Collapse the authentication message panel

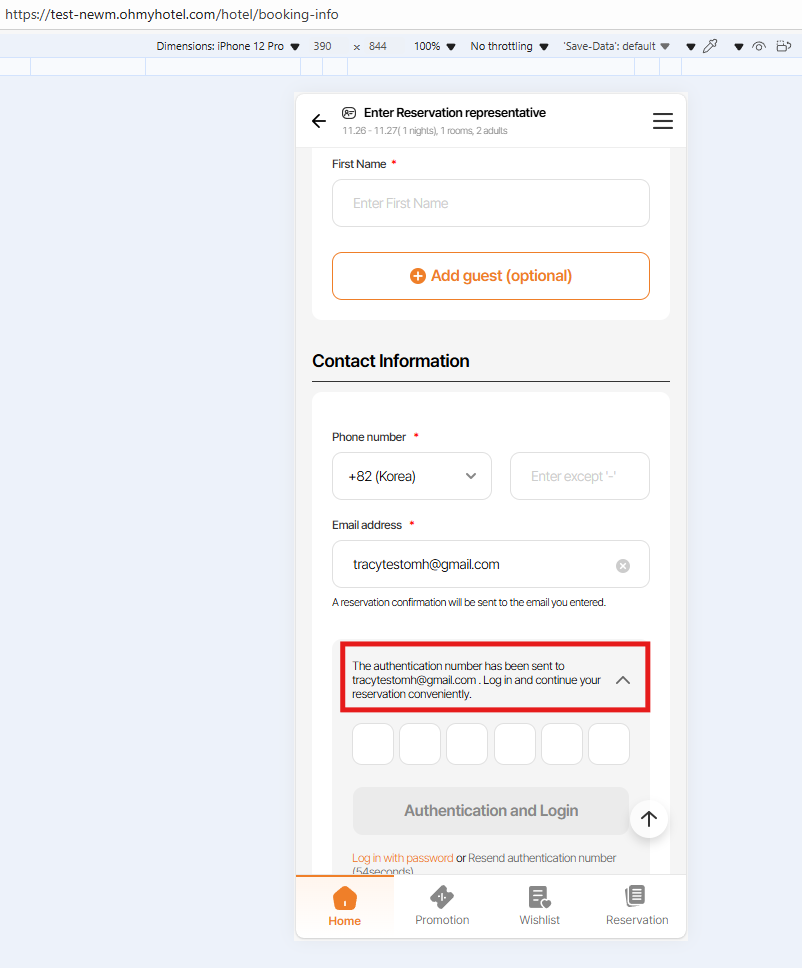pyautogui.click(x=623, y=680)
